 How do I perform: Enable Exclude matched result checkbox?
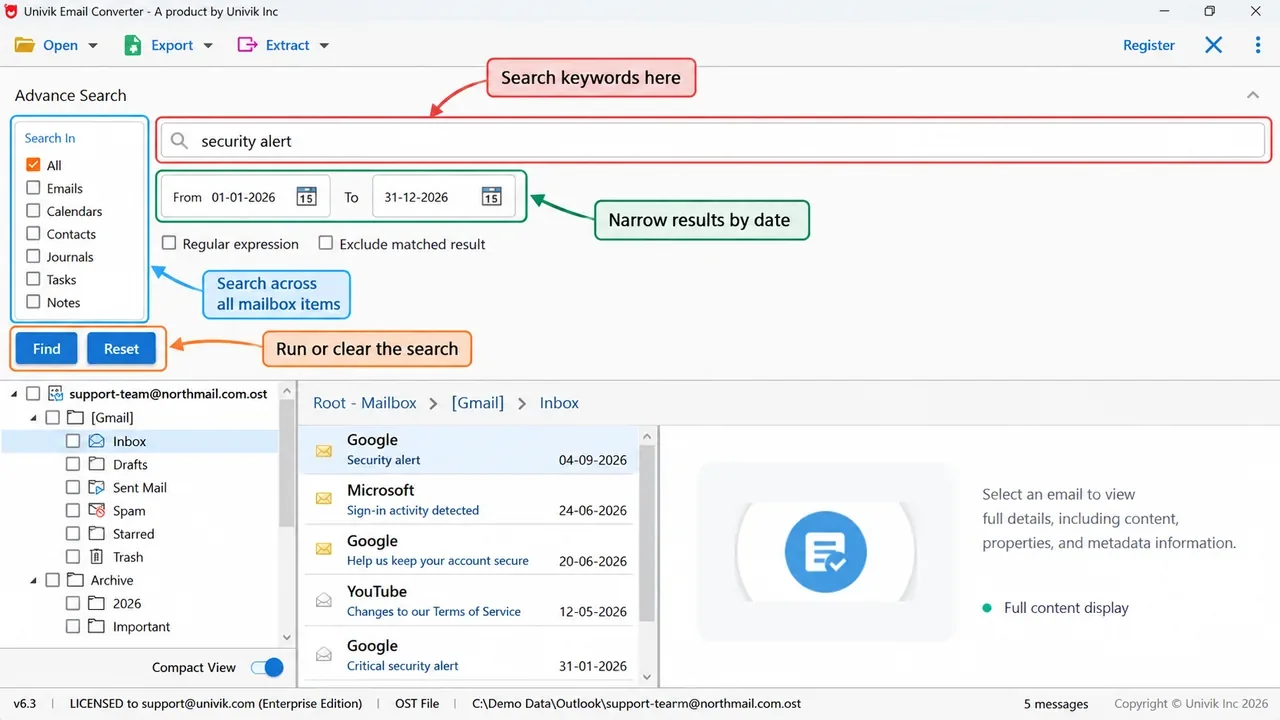(326, 243)
